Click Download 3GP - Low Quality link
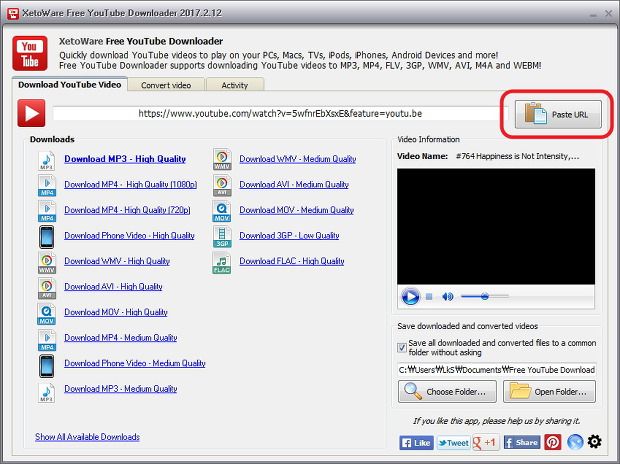 (289, 235)
